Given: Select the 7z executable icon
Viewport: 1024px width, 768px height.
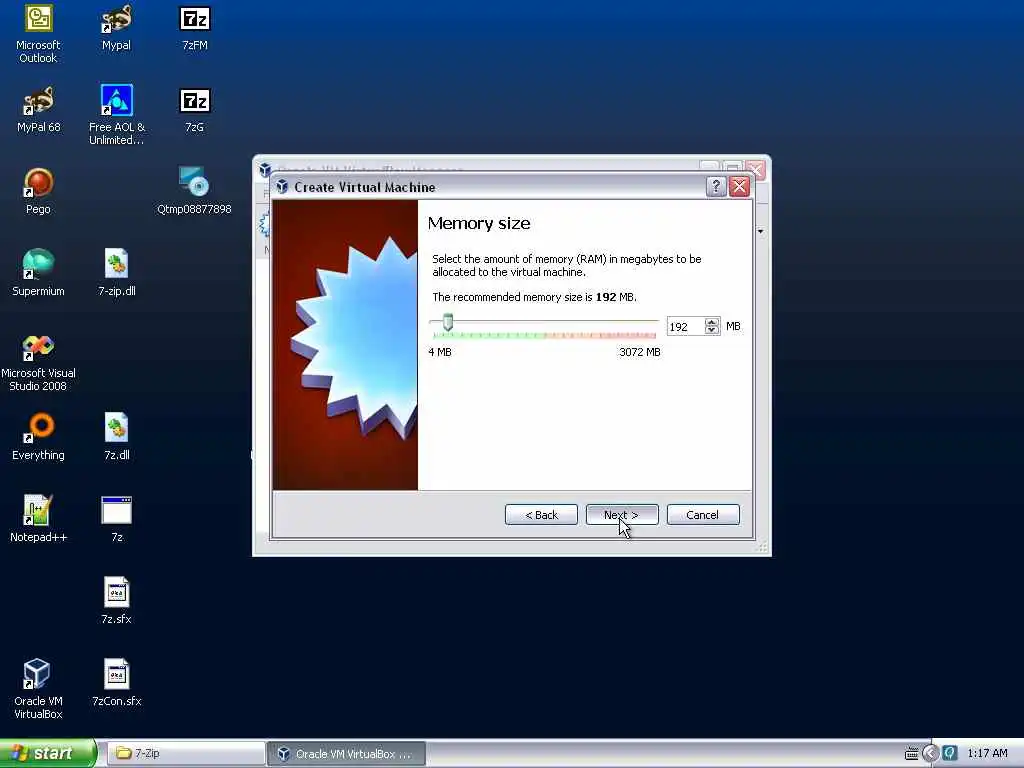Looking at the screenshot, I should (116, 519).
